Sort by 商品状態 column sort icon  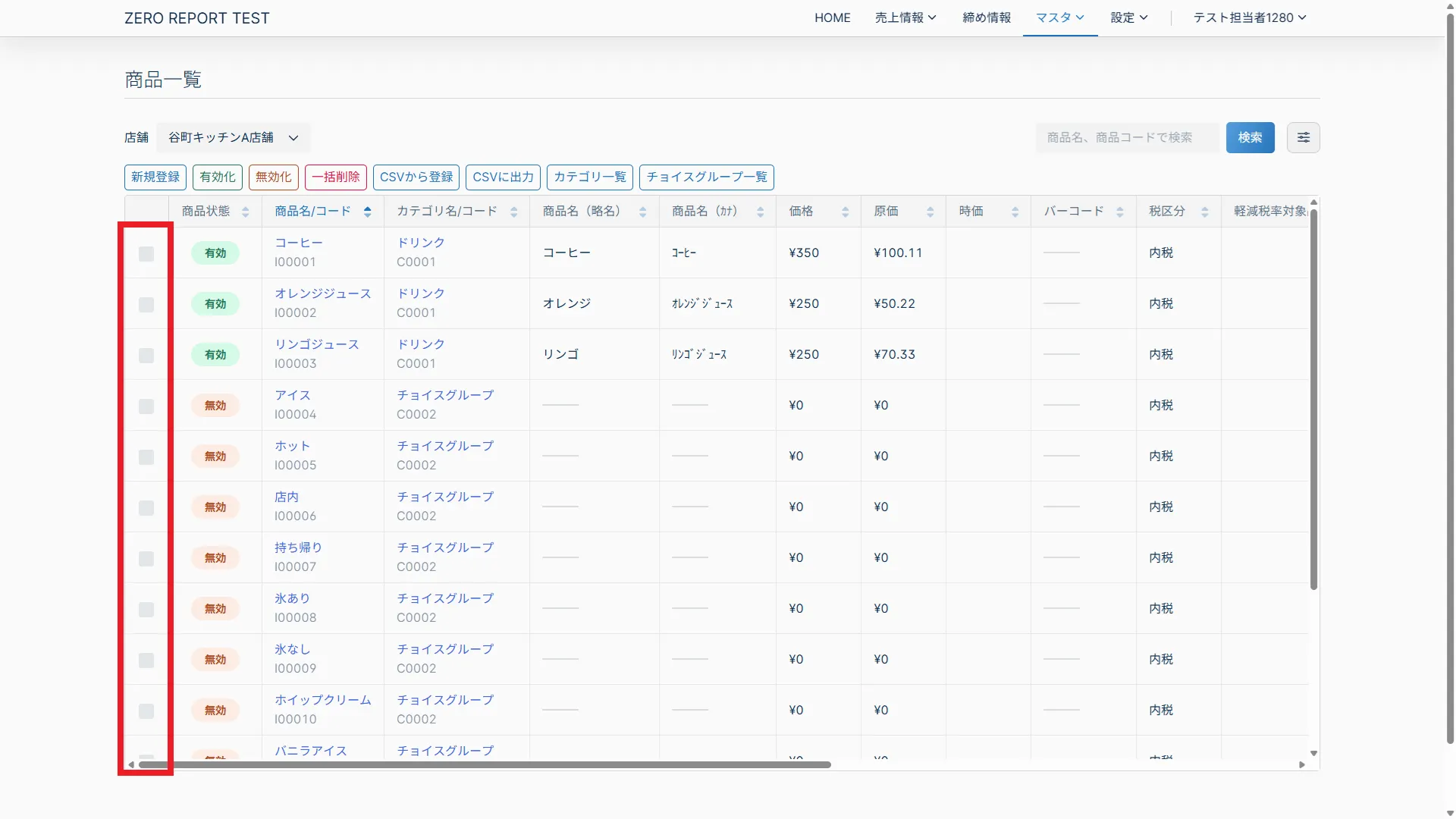click(245, 212)
